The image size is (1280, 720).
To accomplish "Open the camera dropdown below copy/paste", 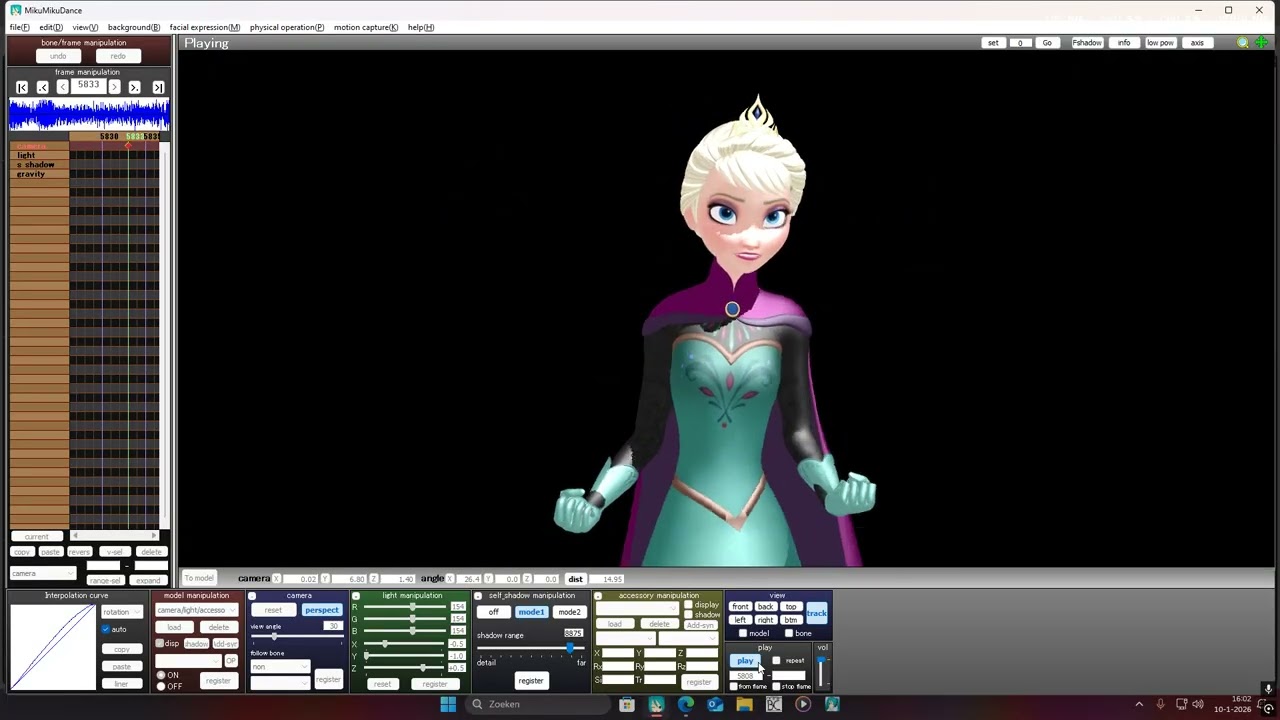I will tap(43, 573).
